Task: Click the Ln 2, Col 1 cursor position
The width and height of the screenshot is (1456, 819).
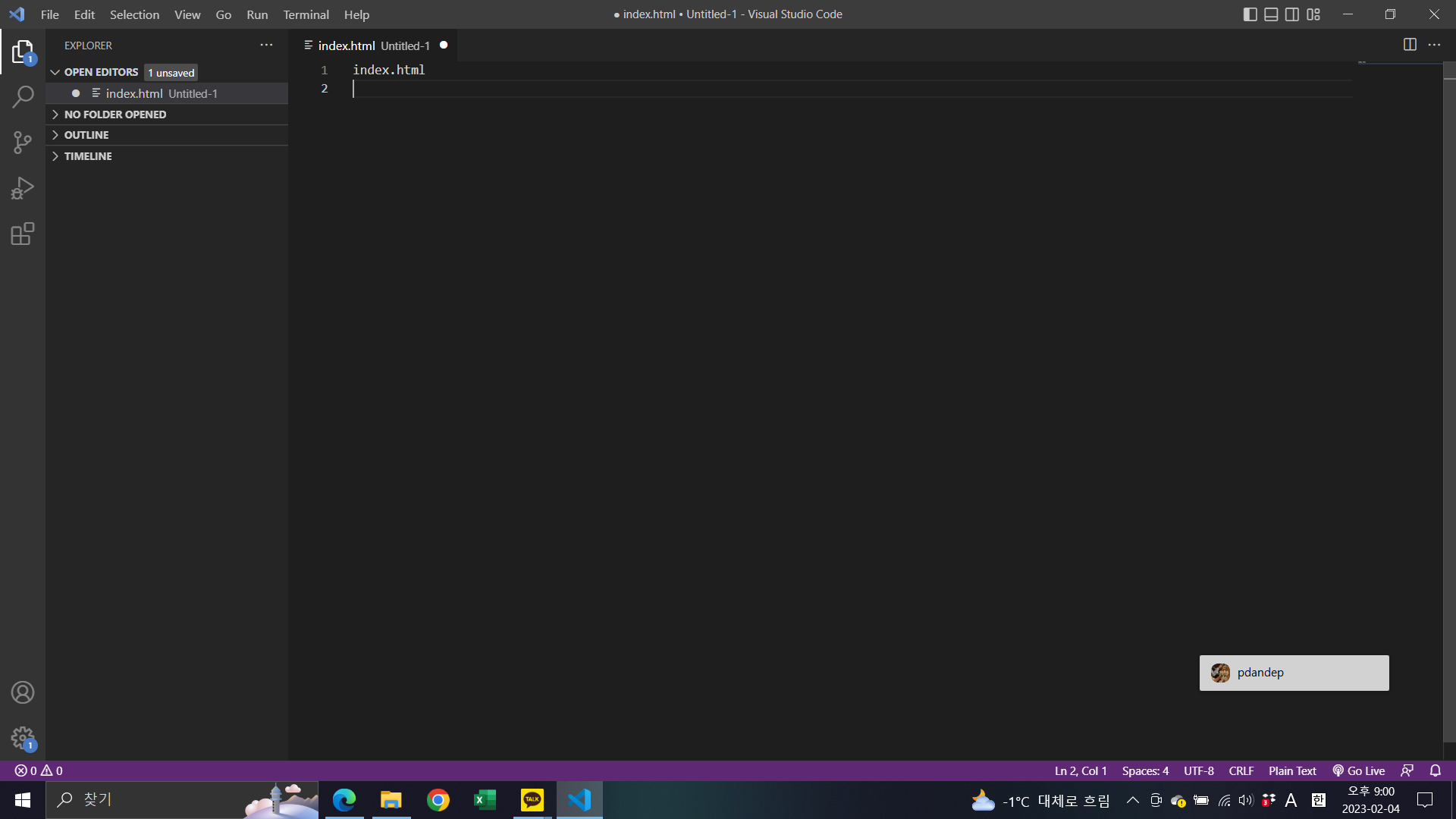Action: (1081, 770)
